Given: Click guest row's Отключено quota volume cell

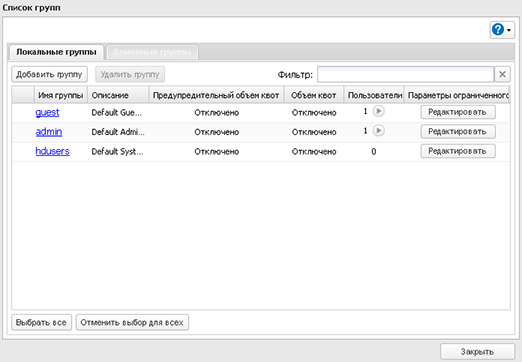Looking at the screenshot, I should click(x=314, y=113).
